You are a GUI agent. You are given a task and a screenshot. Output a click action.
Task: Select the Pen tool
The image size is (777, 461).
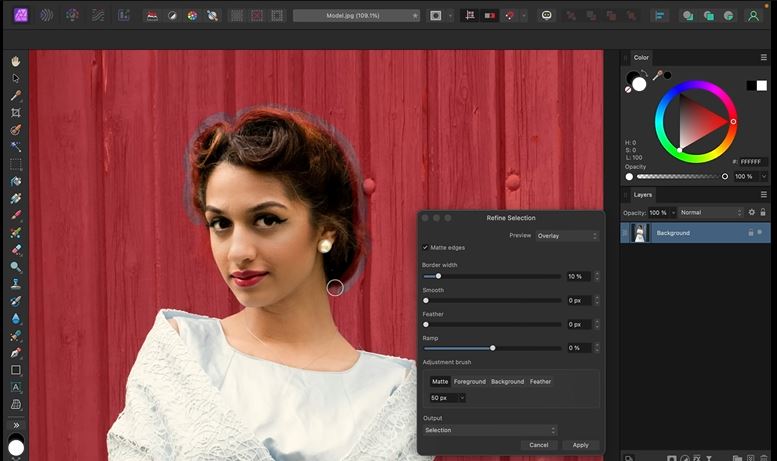point(16,353)
